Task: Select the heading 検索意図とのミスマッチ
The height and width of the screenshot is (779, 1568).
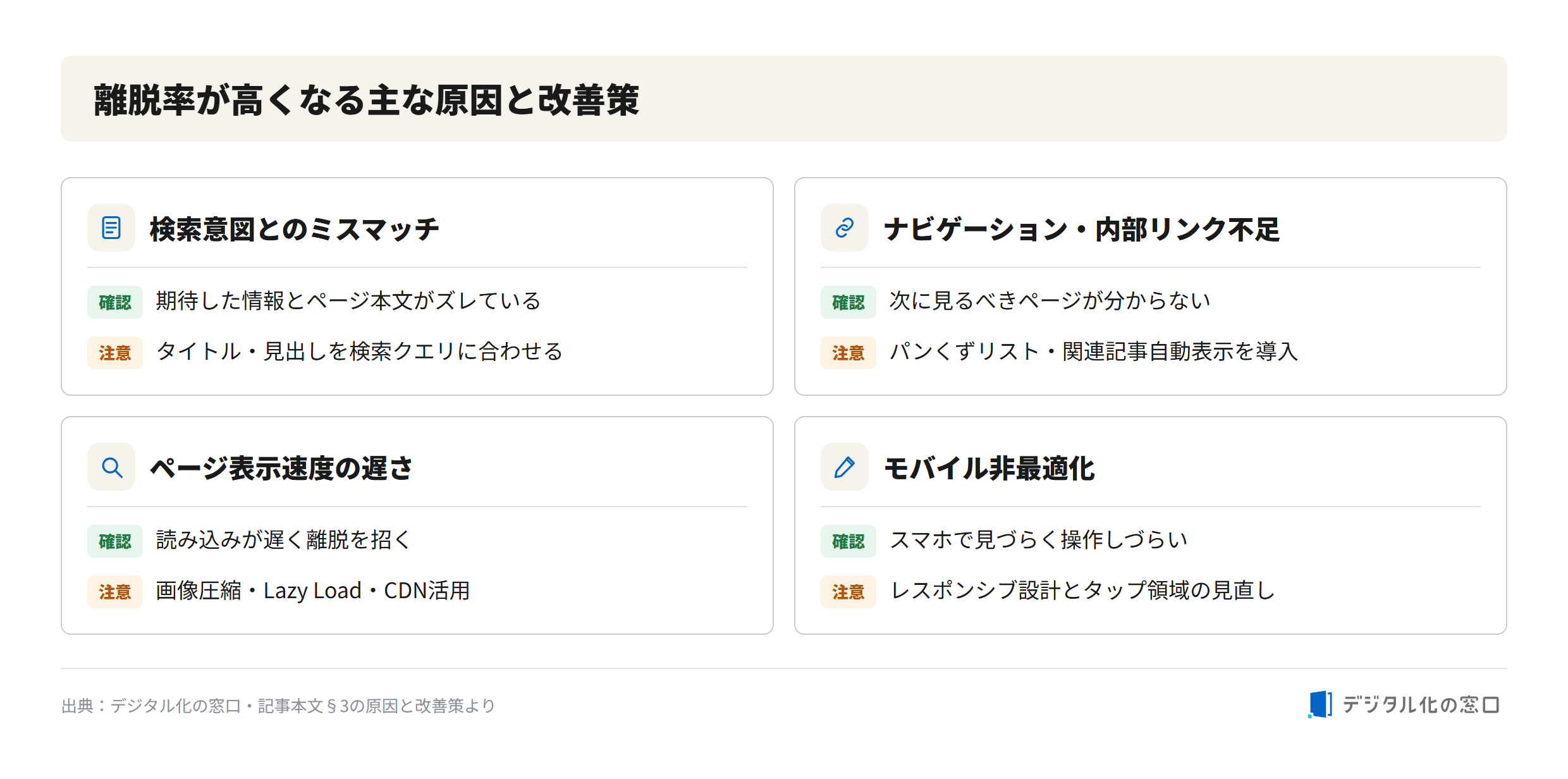Action: click(x=294, y=229)
